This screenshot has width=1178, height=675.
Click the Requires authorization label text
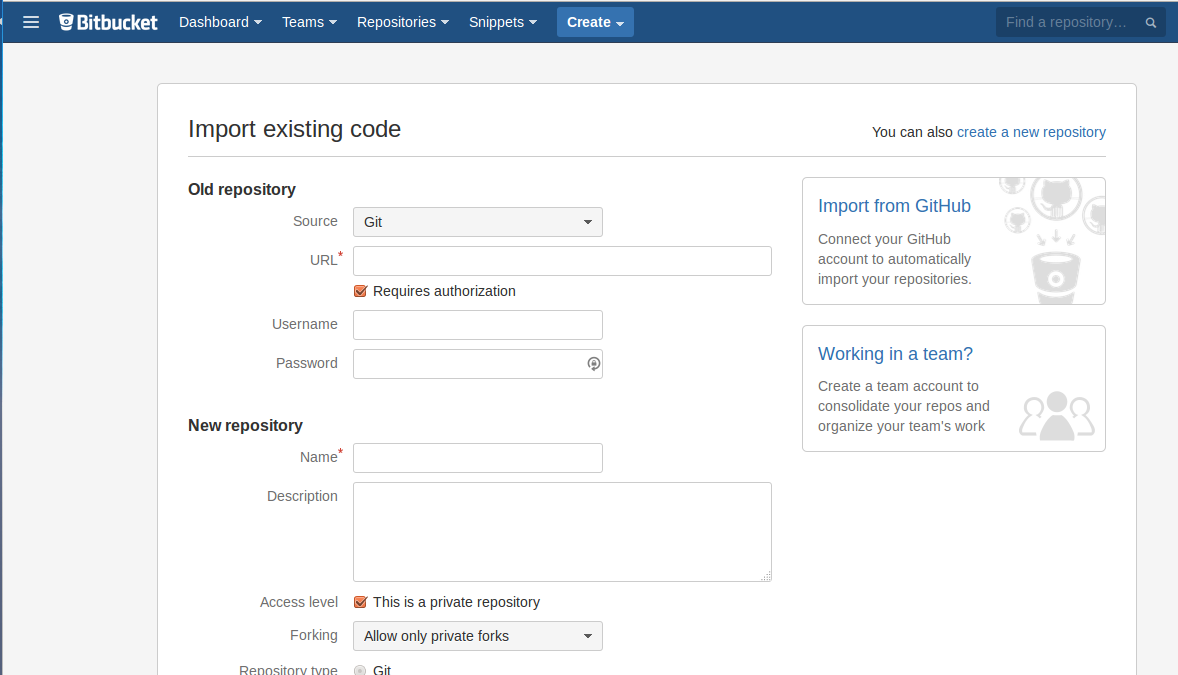click(x=444, y=291)
